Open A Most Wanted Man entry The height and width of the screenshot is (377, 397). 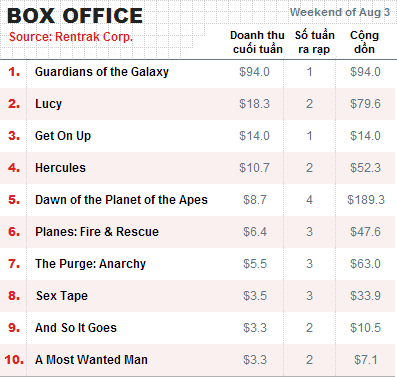coord(91,360)
